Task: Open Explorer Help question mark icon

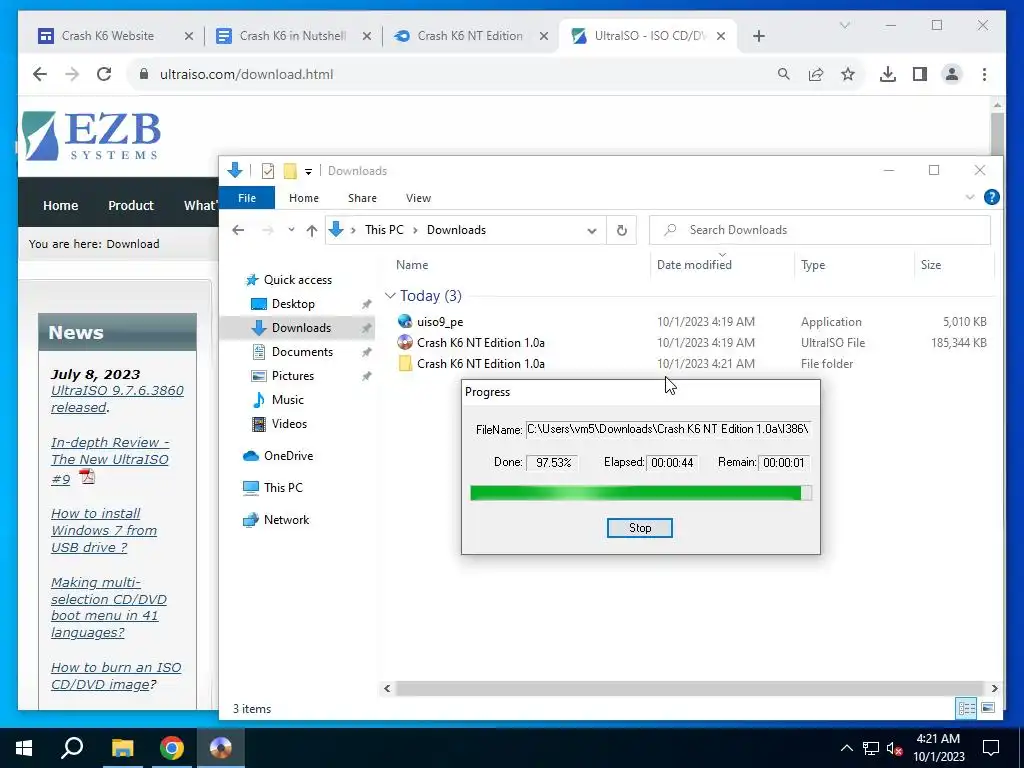Action: click(x=991, y=197)
